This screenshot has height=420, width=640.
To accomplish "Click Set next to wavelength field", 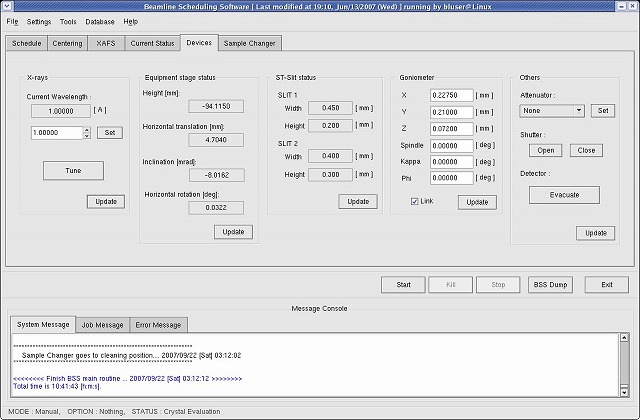I will click(110, 133).
